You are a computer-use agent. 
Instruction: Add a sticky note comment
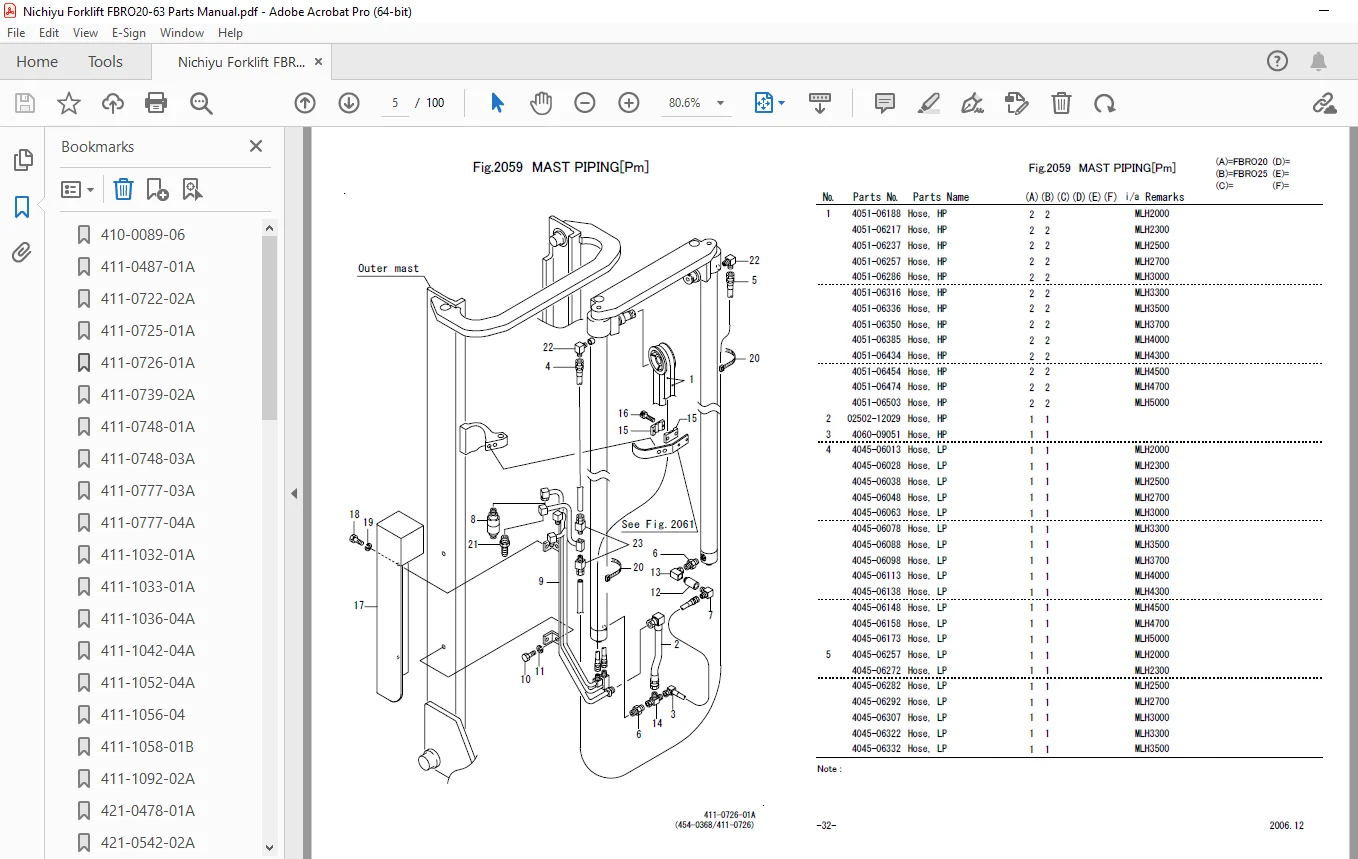click(x=884, y=103)
